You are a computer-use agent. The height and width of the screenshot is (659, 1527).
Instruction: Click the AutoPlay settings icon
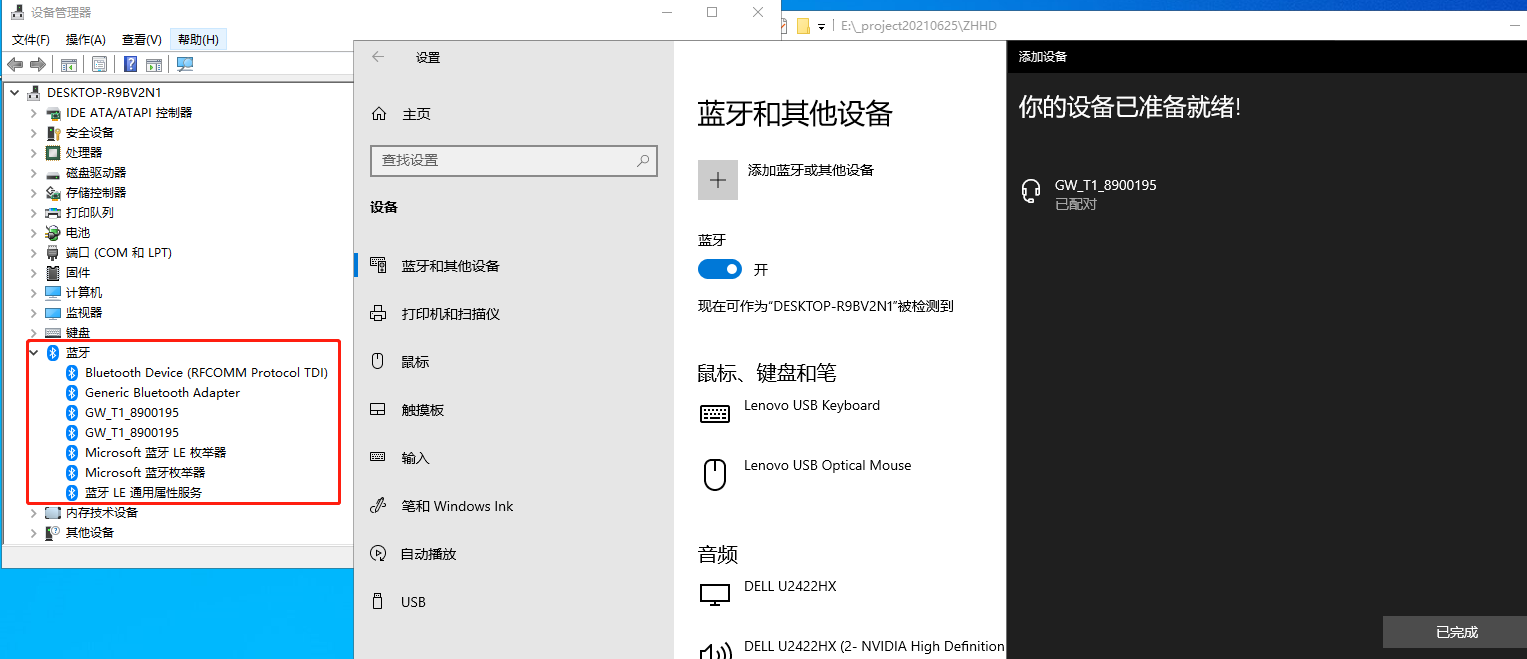[x=379, y=553]
